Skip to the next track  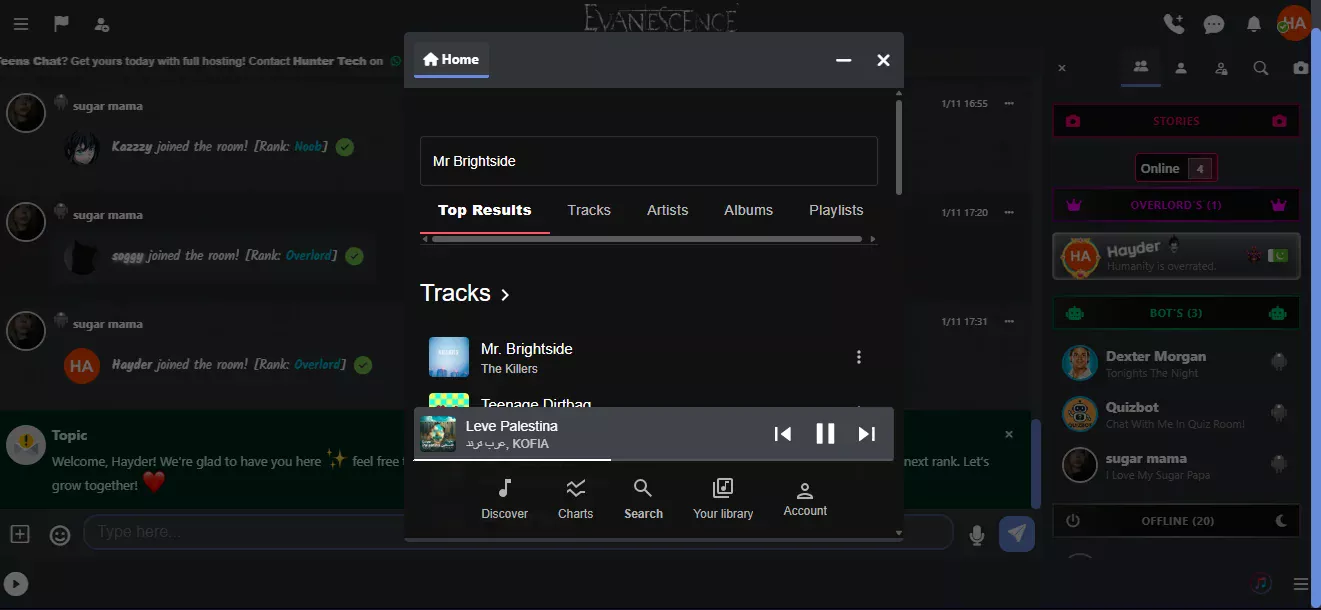pos(867,433)
